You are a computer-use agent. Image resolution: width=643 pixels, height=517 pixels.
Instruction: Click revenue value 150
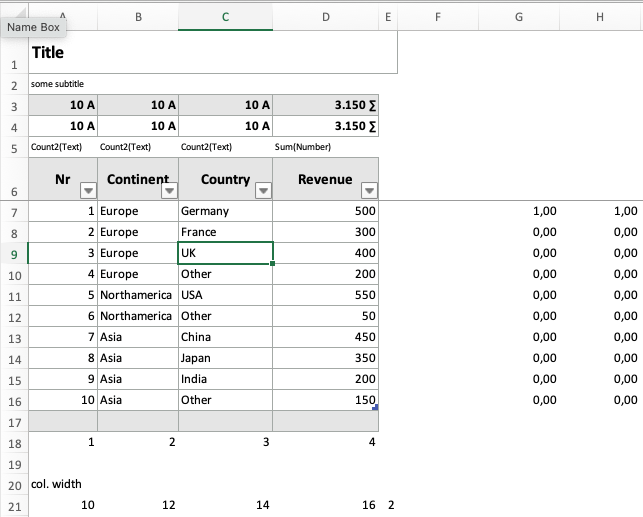(x=326, y=400)
